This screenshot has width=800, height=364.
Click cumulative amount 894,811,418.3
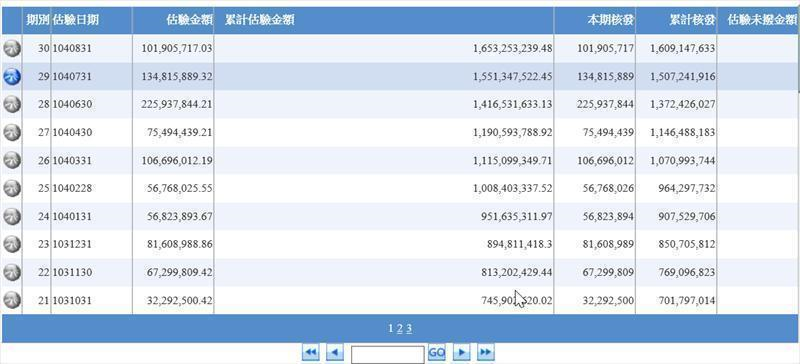pyautogui.click(x=520, y=245)
